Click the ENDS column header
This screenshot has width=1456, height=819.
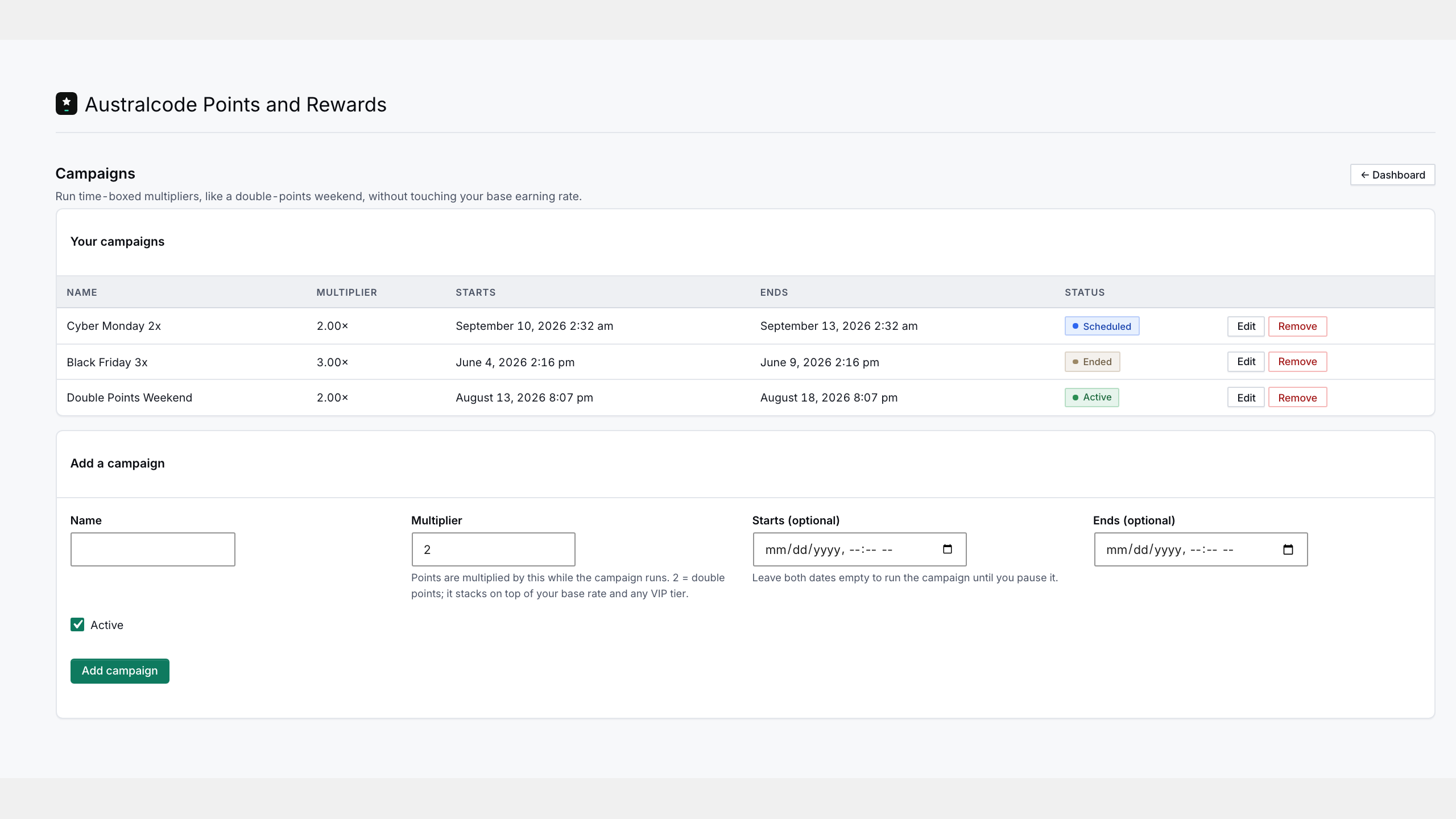[774, 292]
